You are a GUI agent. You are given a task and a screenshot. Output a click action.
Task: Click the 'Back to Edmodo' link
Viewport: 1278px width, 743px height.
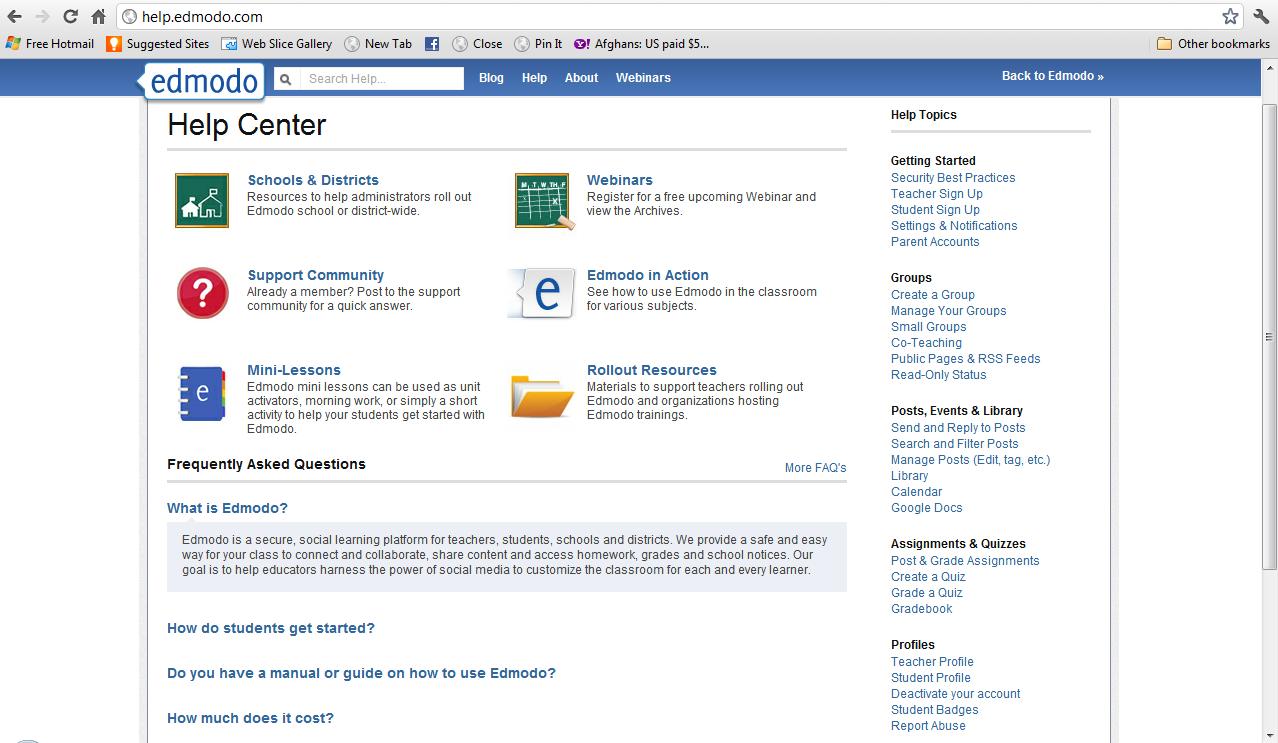(1052, 75)
